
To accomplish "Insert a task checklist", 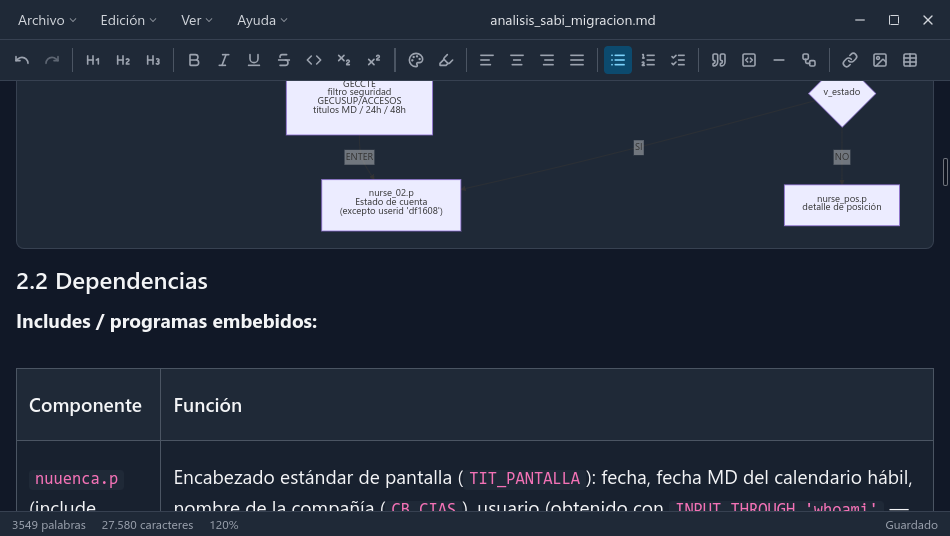I will [x=678, y=60].
